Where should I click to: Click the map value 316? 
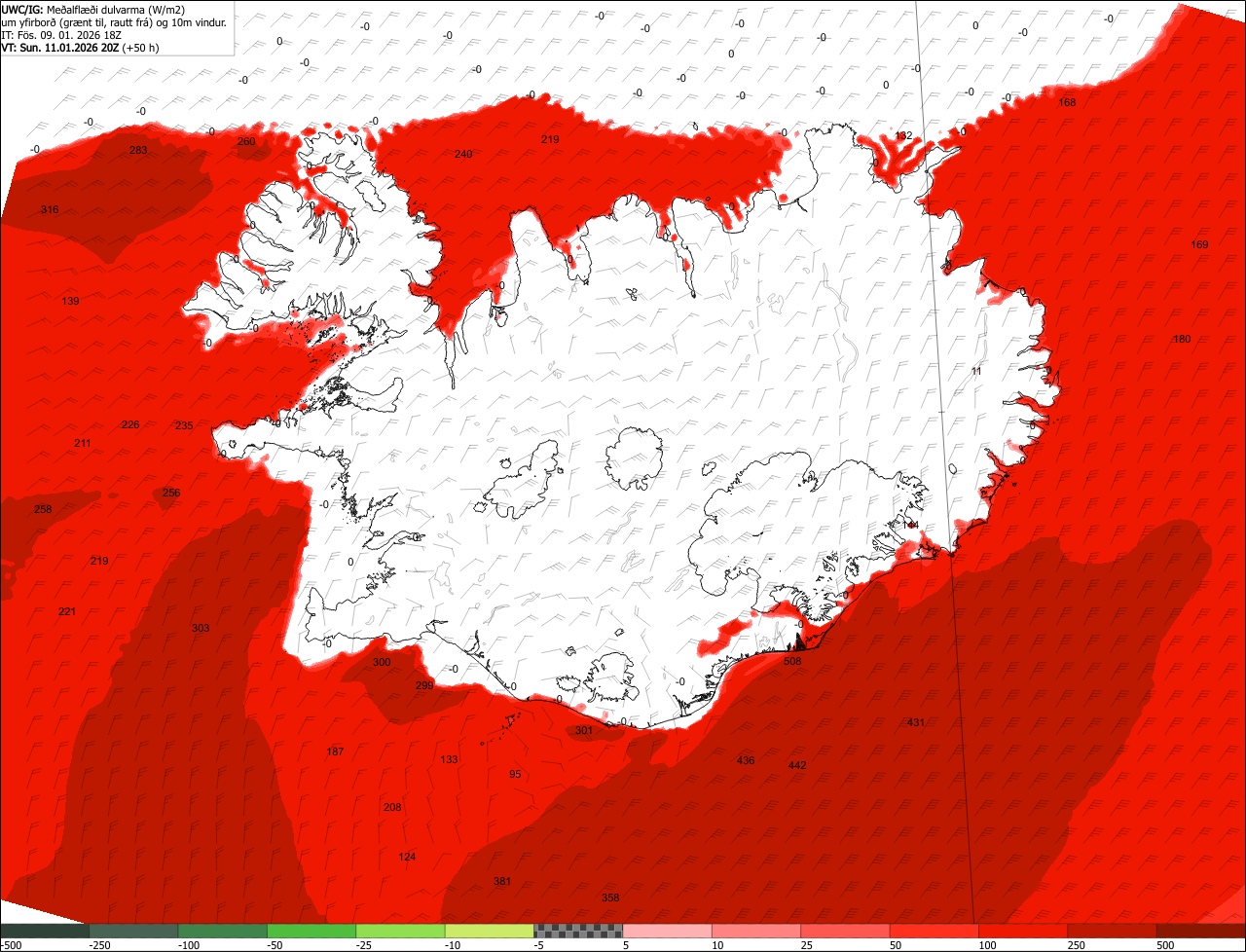(x=50, y=210)
